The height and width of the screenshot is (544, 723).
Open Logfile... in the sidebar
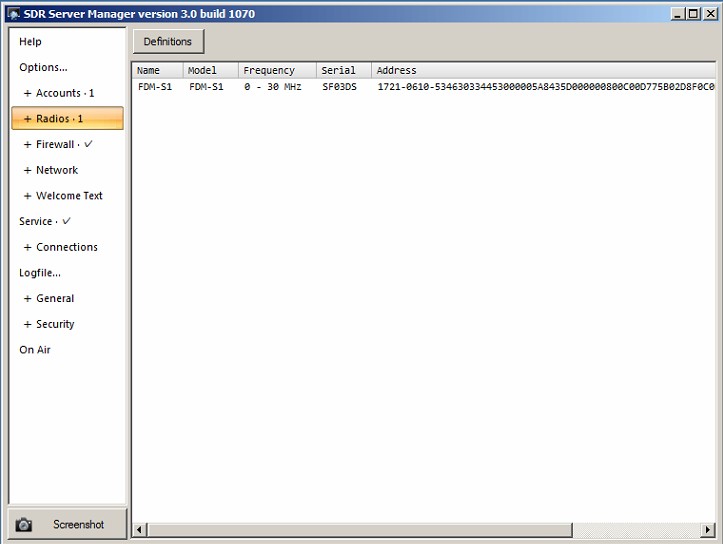[40, 273]
